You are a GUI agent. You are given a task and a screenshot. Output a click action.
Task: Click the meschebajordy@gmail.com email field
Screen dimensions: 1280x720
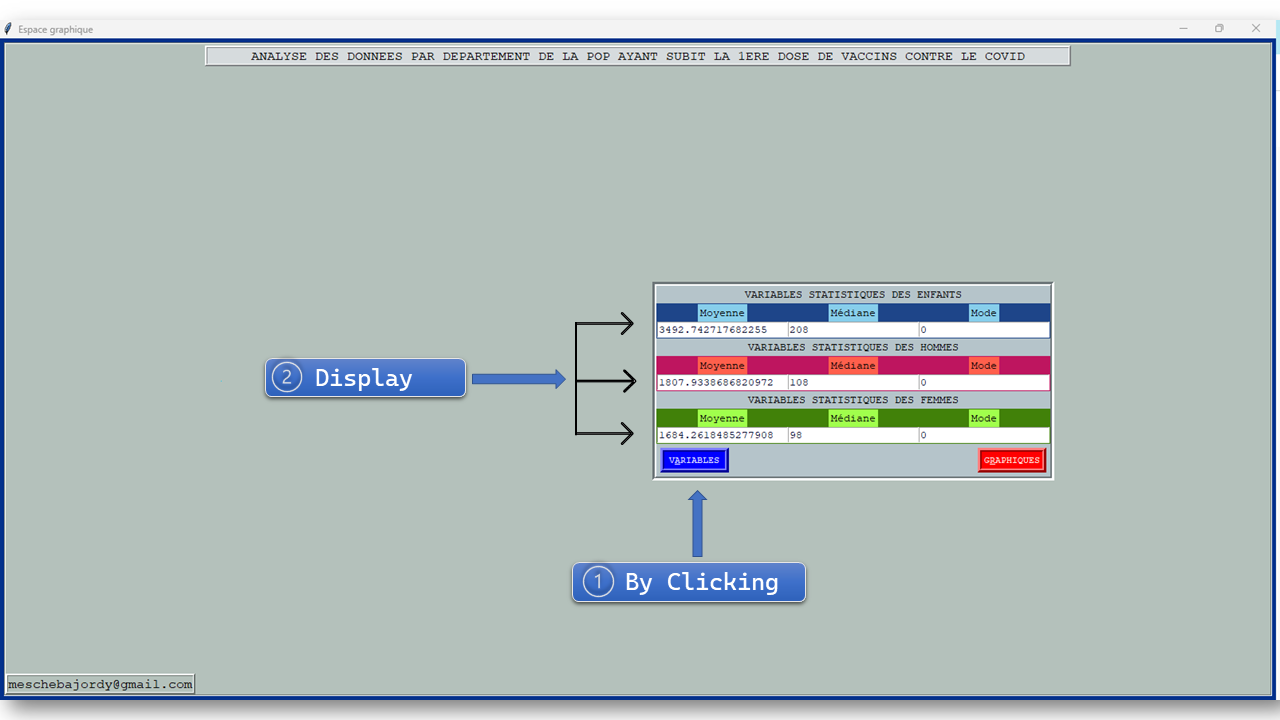point(99,684)
